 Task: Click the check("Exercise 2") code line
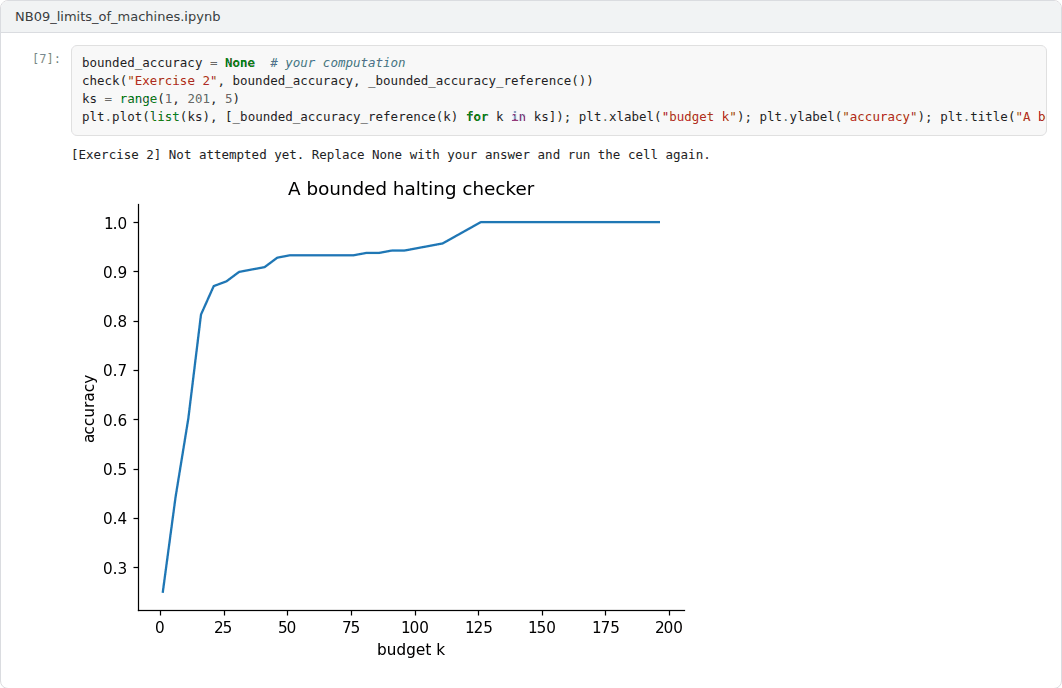(x=337, y=81)
